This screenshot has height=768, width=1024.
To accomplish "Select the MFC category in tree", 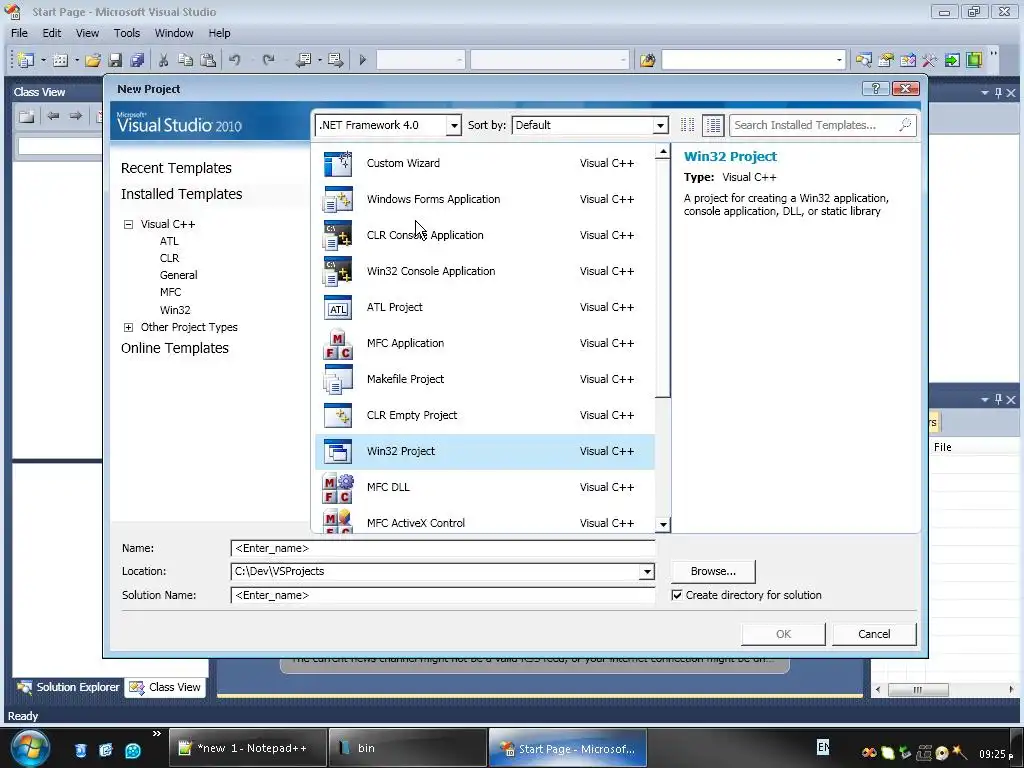I will click(x=170, y=292).
